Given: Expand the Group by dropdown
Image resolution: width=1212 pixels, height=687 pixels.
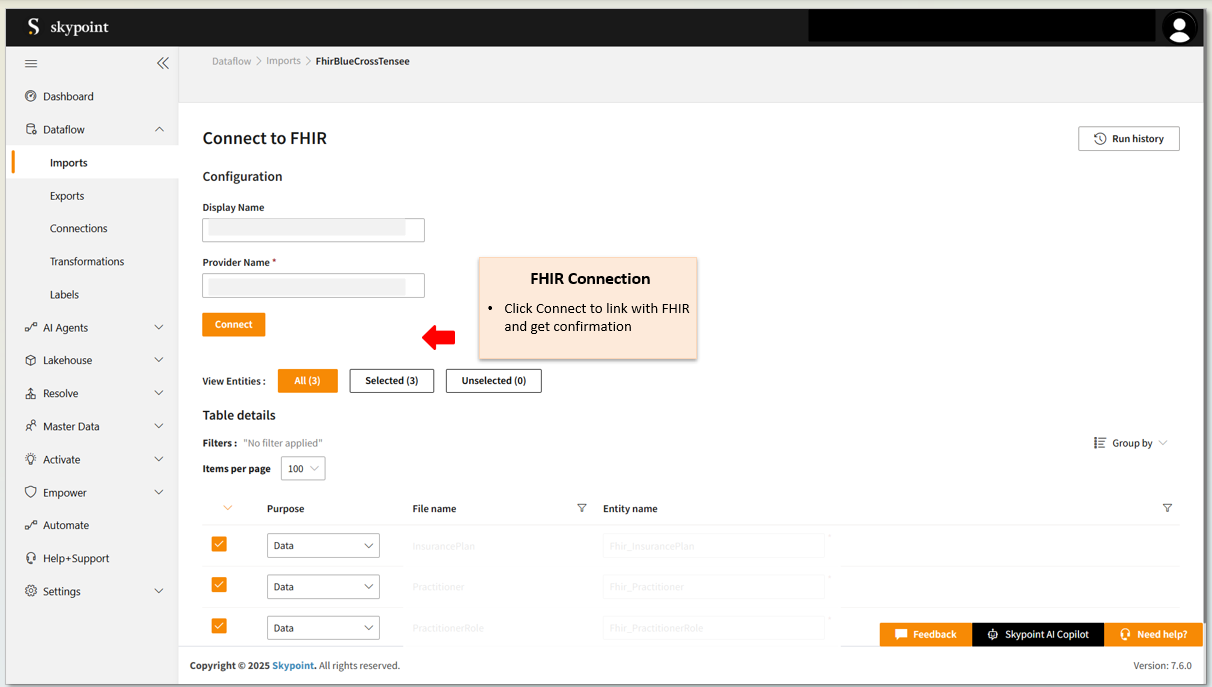Looking at the screenshot, I should click(1131, 443).
